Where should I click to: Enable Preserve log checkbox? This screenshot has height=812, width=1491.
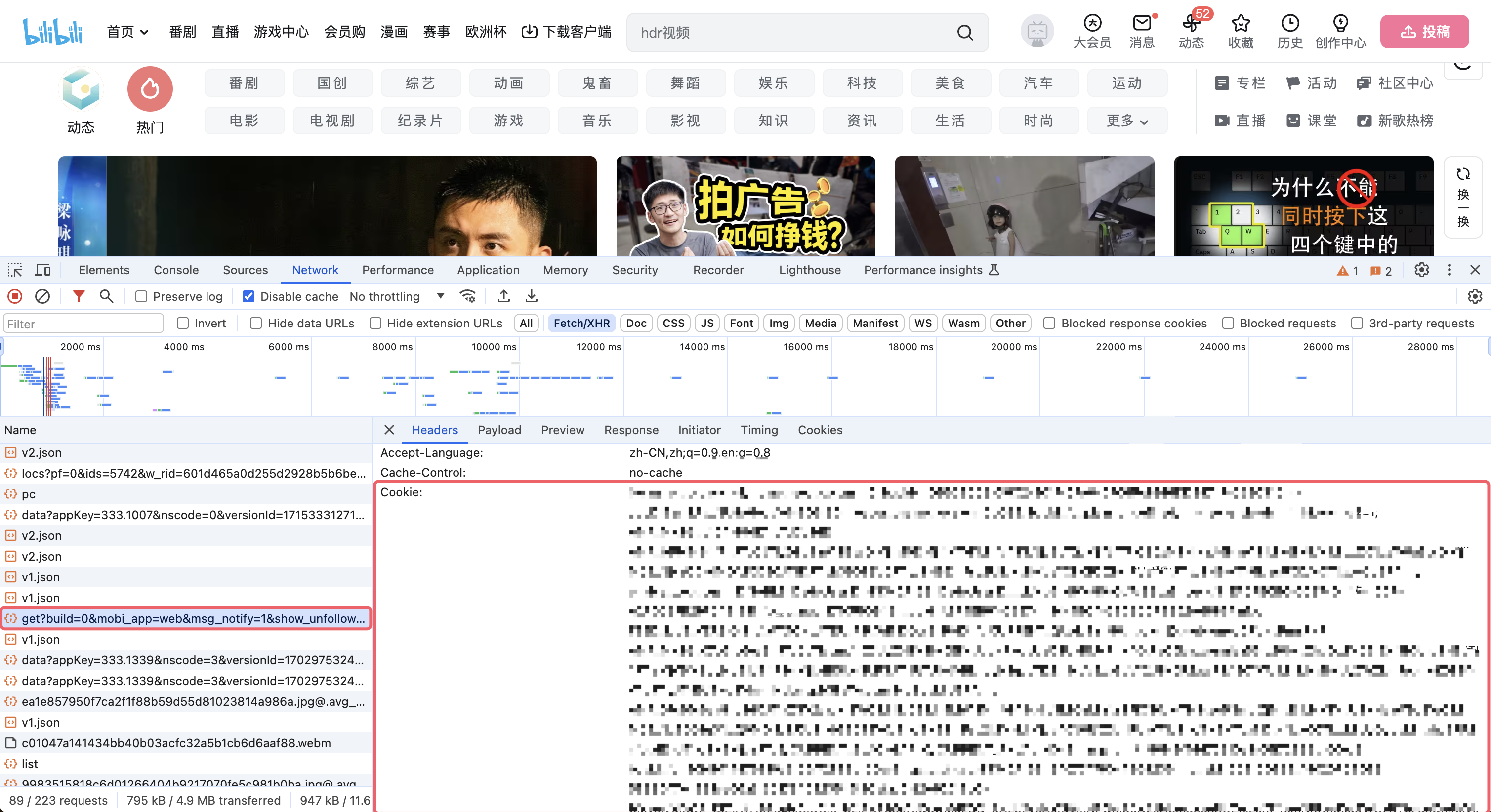[141, 296]
